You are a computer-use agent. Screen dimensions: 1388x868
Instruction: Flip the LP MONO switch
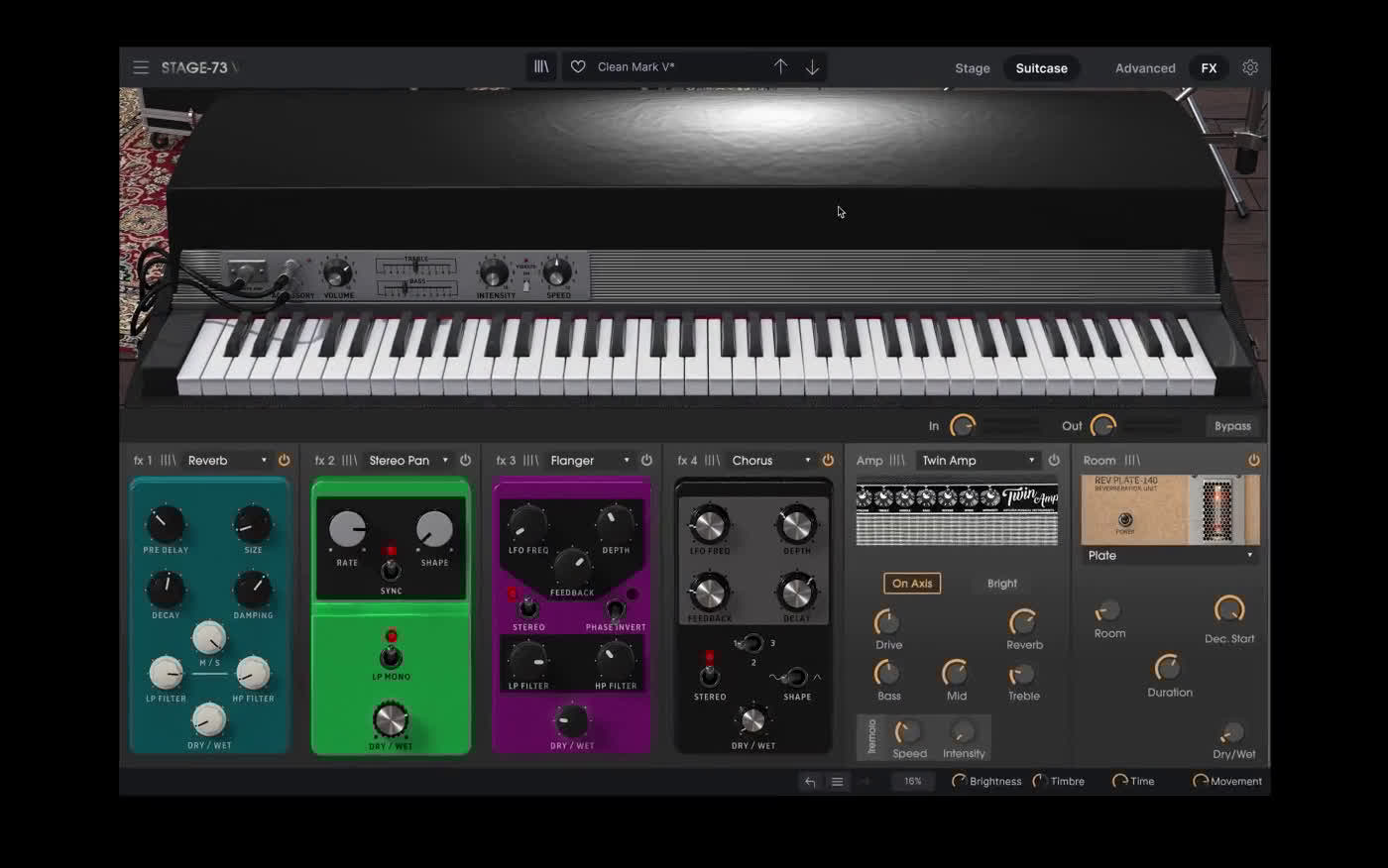click(391, 657)
